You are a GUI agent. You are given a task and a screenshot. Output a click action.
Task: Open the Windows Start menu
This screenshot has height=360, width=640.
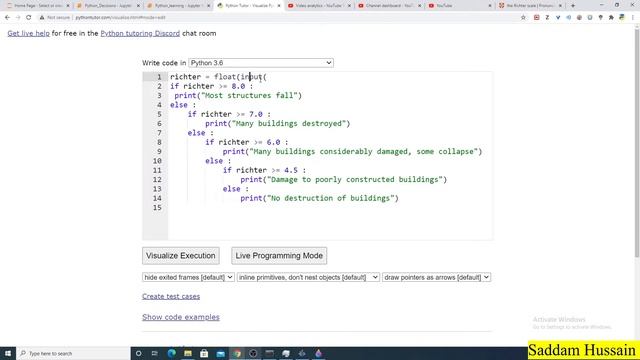[x=8, y=353]
